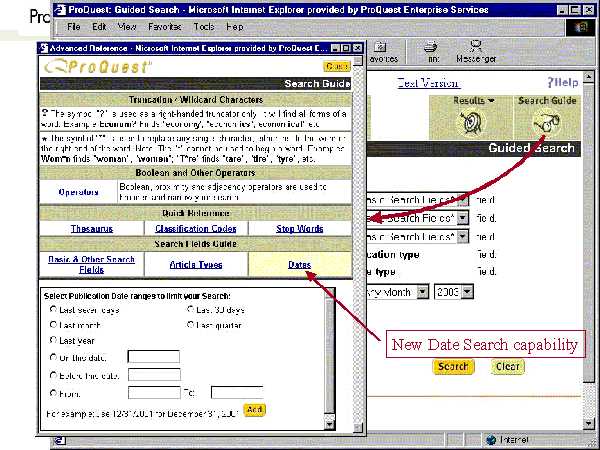
Task: Click the yellow Close button in the Search Guide
Action: click(337, 67)
